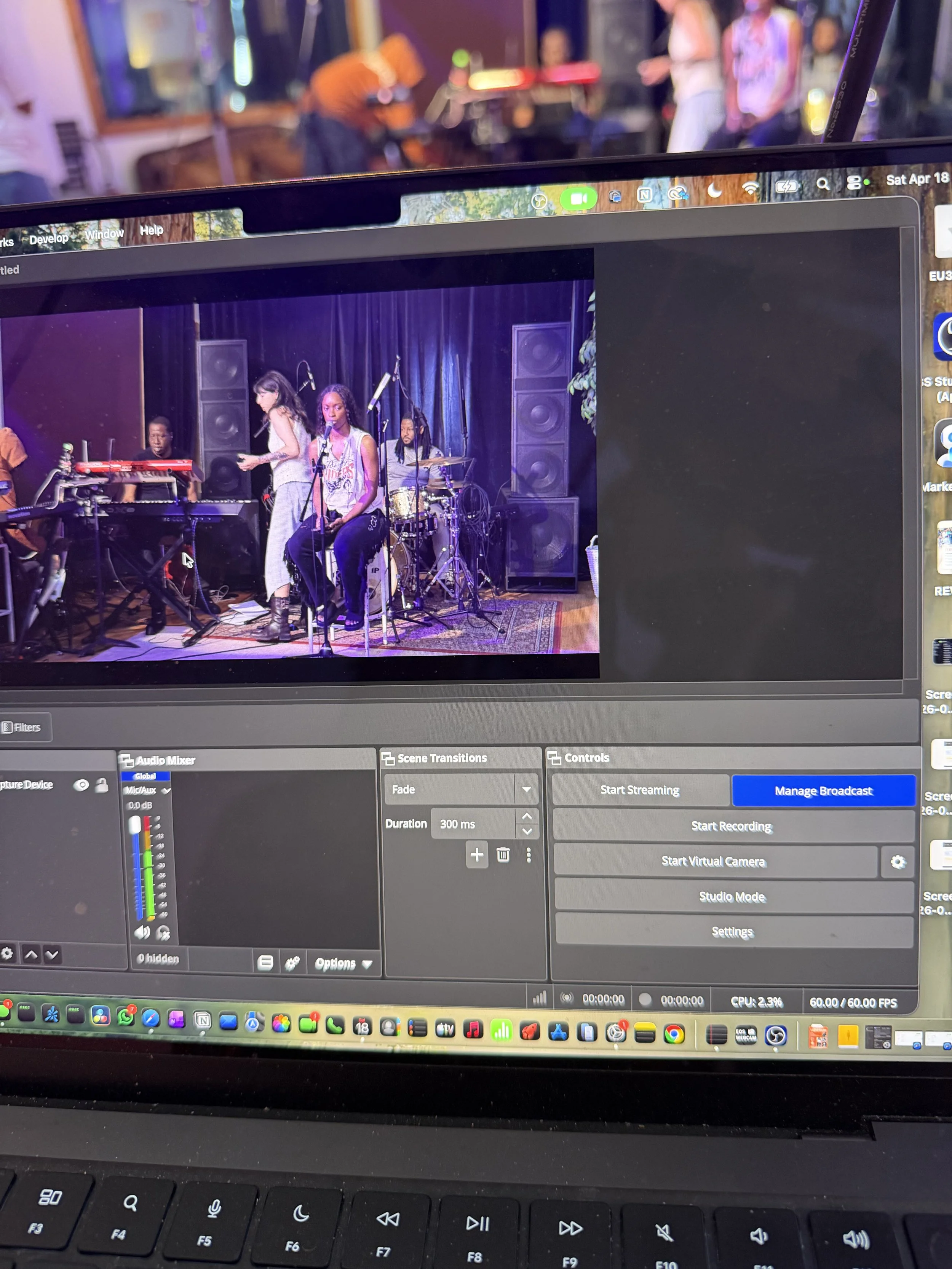Click the Controls dock float icon
This screenshot has height=1269, width=952.
click(554, 758)
